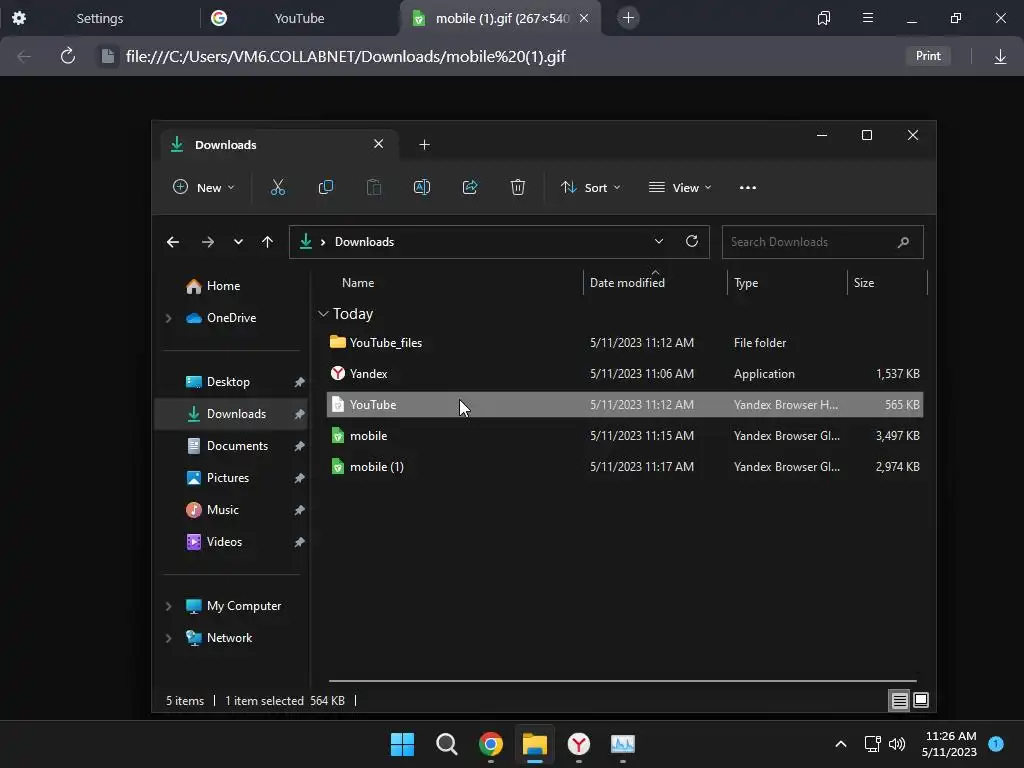The image size is (1024, 768).
Task: Launch Google Chrome from taskbar
Action: pos(491,744)
